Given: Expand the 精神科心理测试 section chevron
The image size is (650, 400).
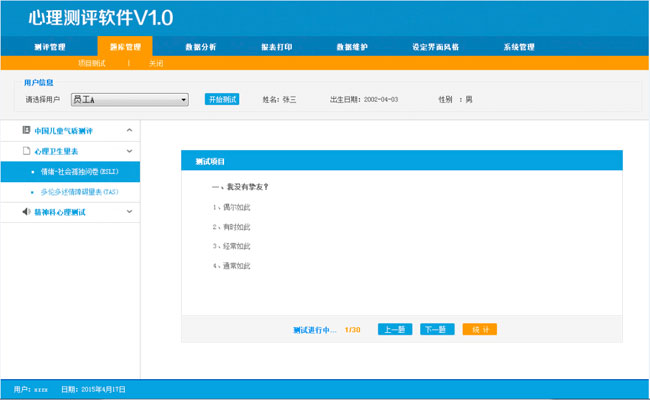Looking at the screenshot, I should pos(129,212).
